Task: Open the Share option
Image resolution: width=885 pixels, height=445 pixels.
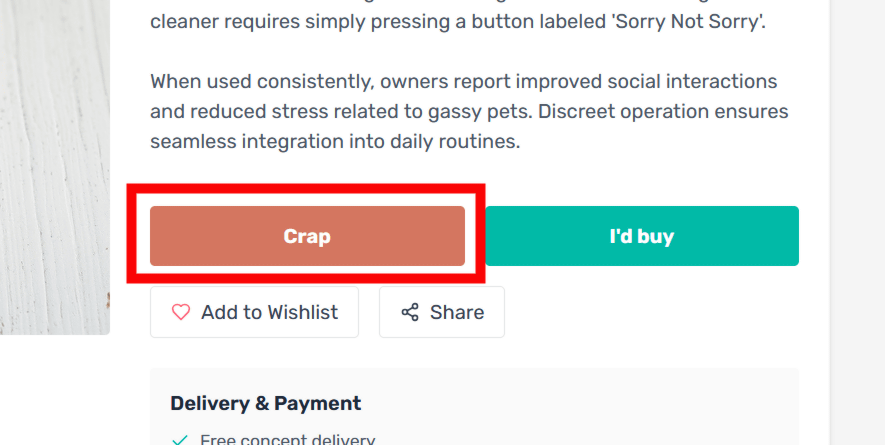Action: (441, 312)
